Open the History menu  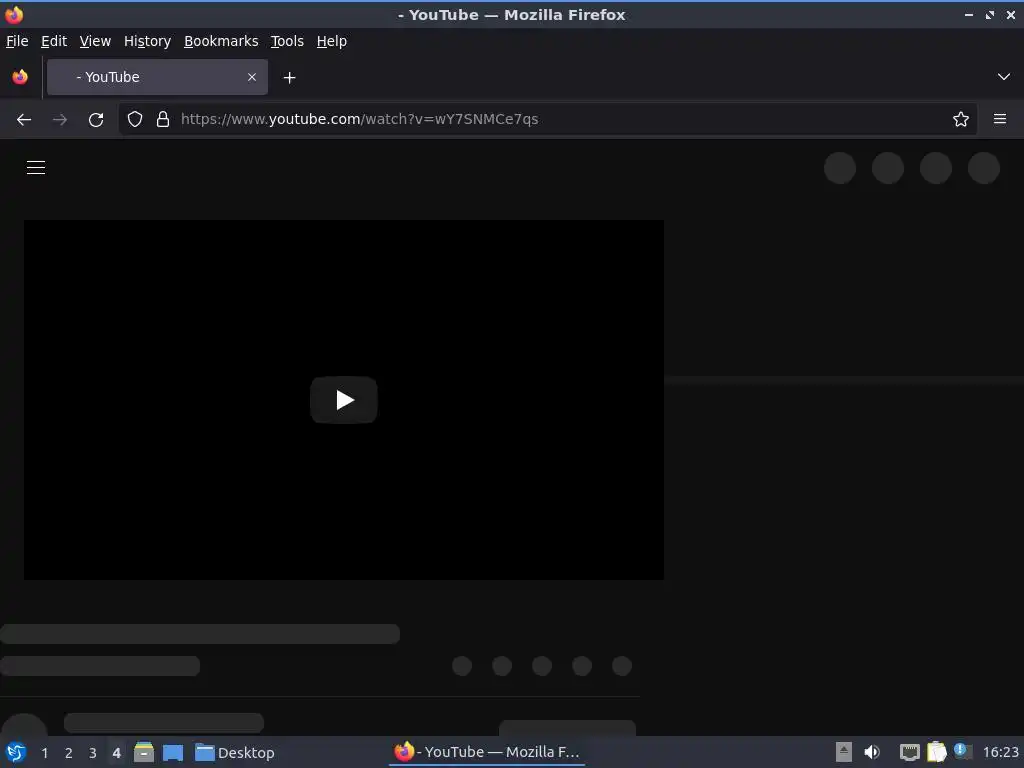(x=148, y=41)
